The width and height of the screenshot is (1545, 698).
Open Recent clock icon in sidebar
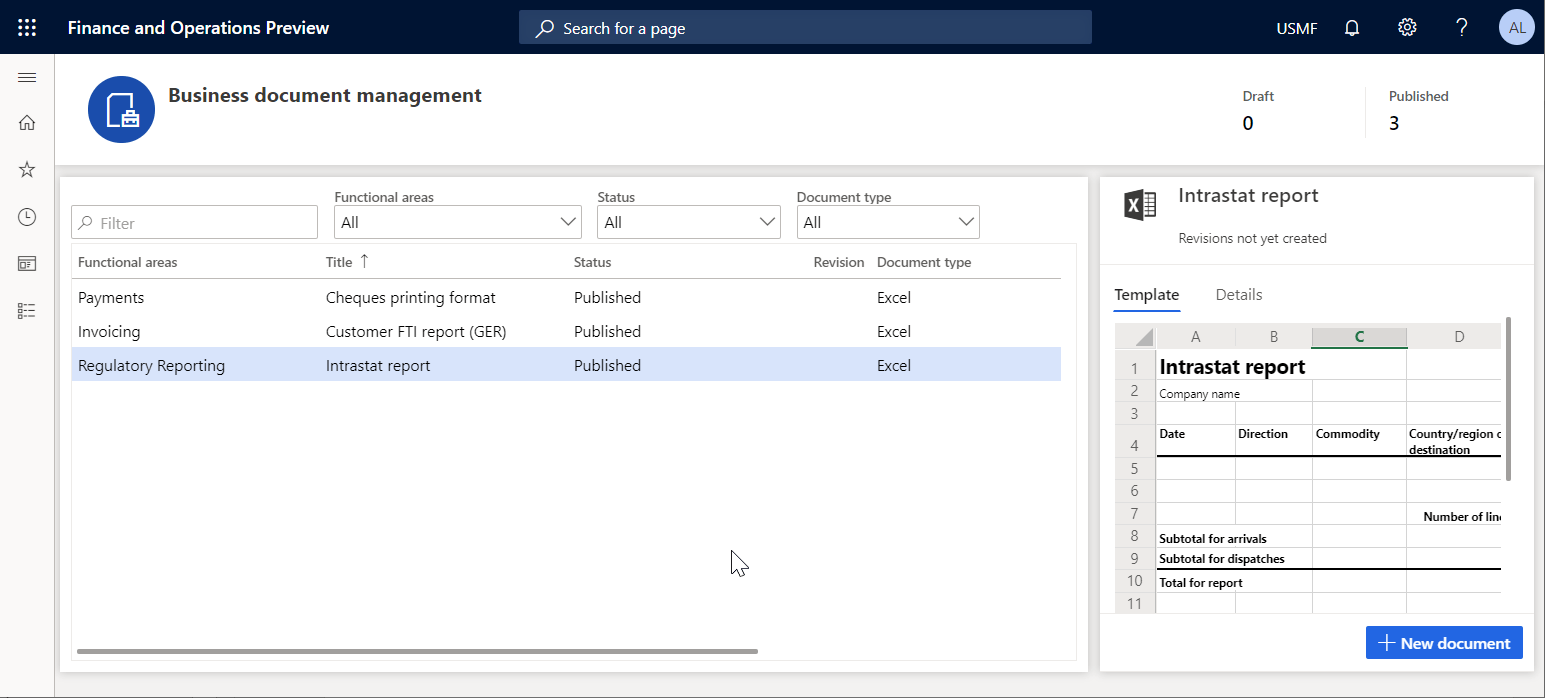(27, 217)
